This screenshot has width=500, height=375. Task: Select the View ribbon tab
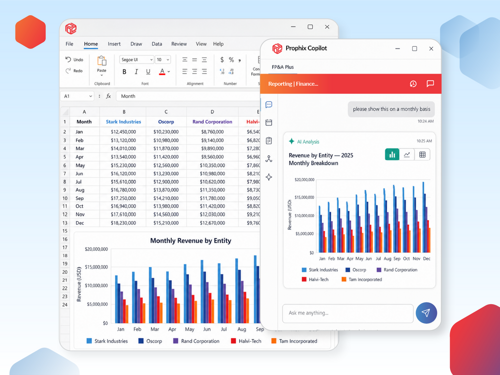point(201,44)
